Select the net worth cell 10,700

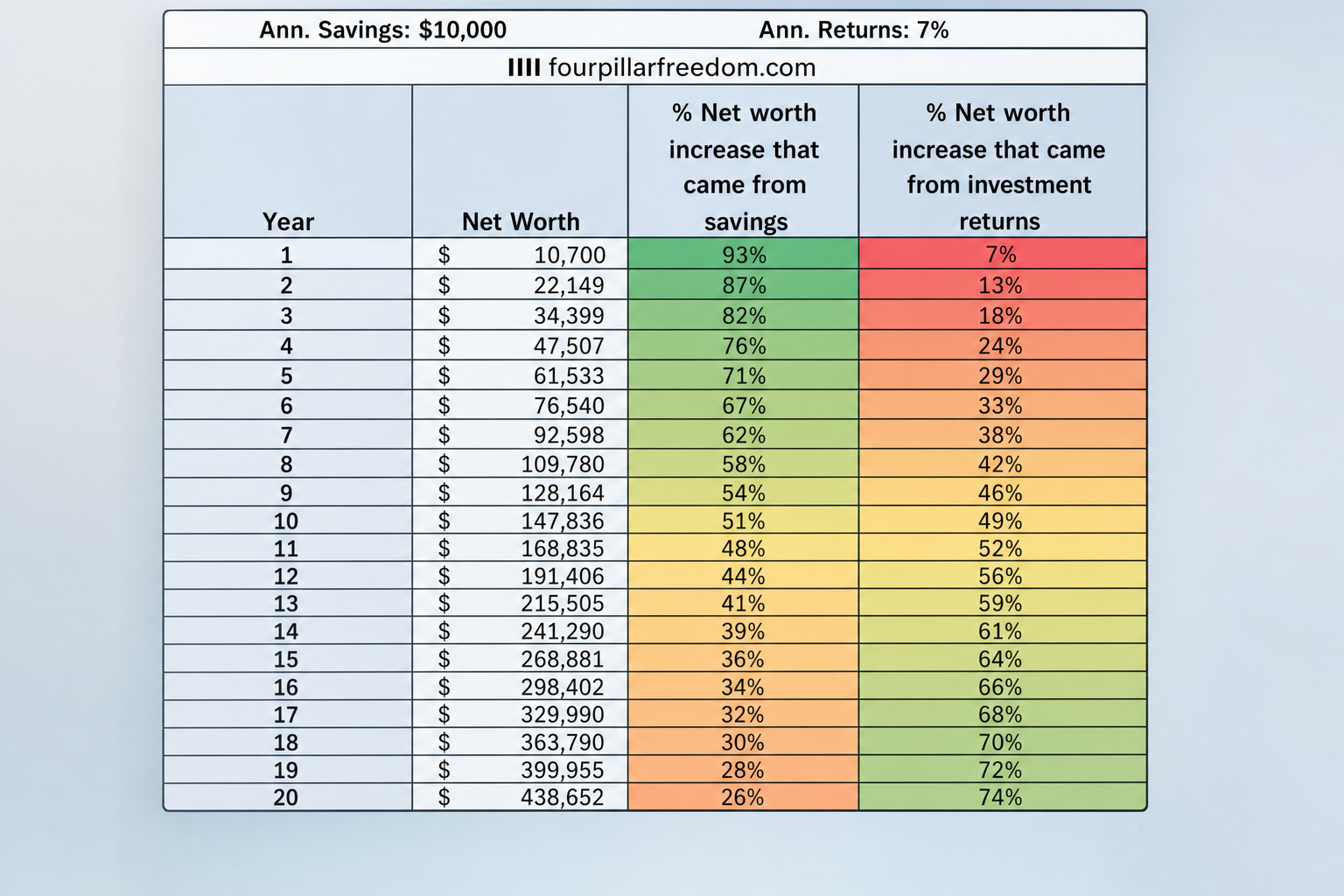point(521,255)
